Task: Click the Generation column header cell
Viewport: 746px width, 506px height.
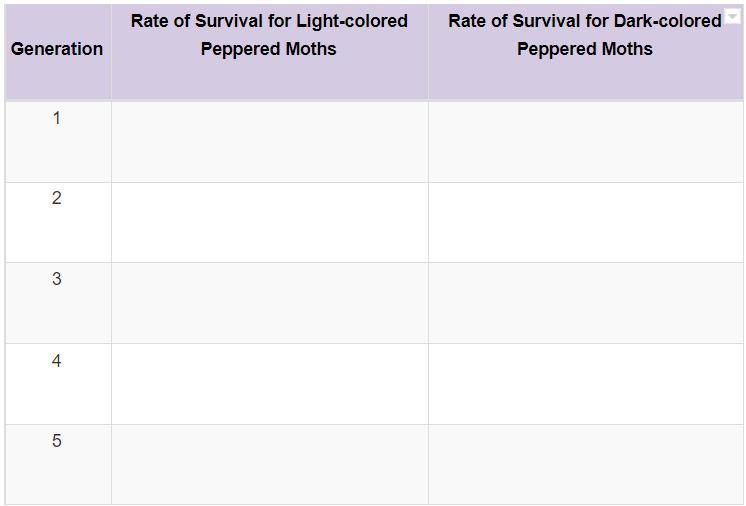Action: point(57,49)
